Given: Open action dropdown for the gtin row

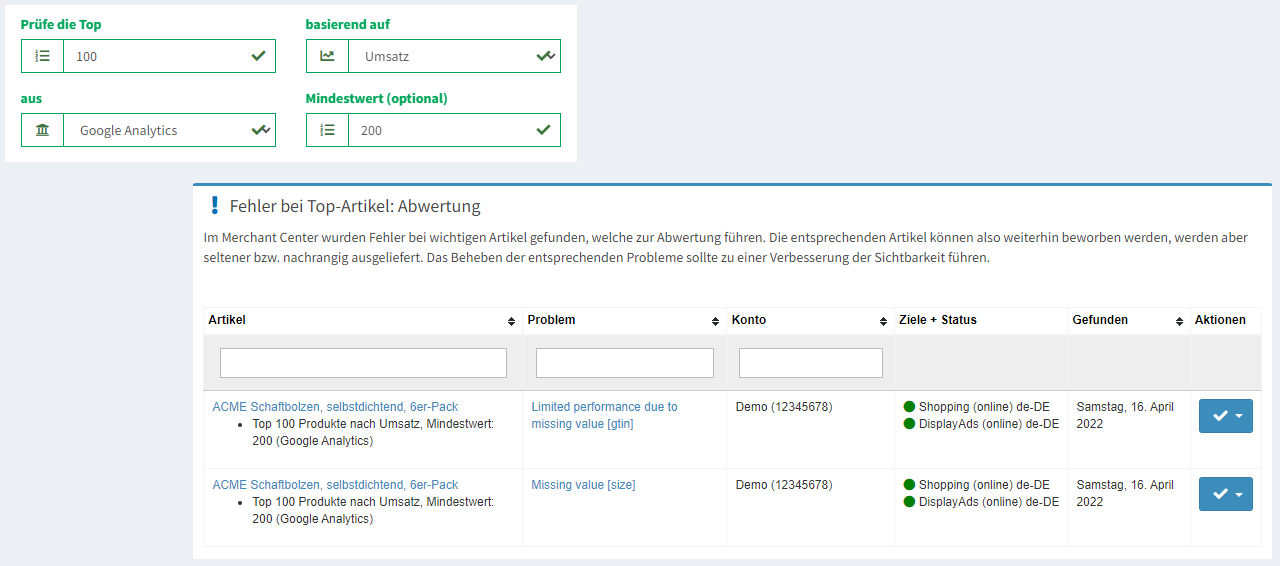Looking at the screenshot, I should (x=1226, y=416).
